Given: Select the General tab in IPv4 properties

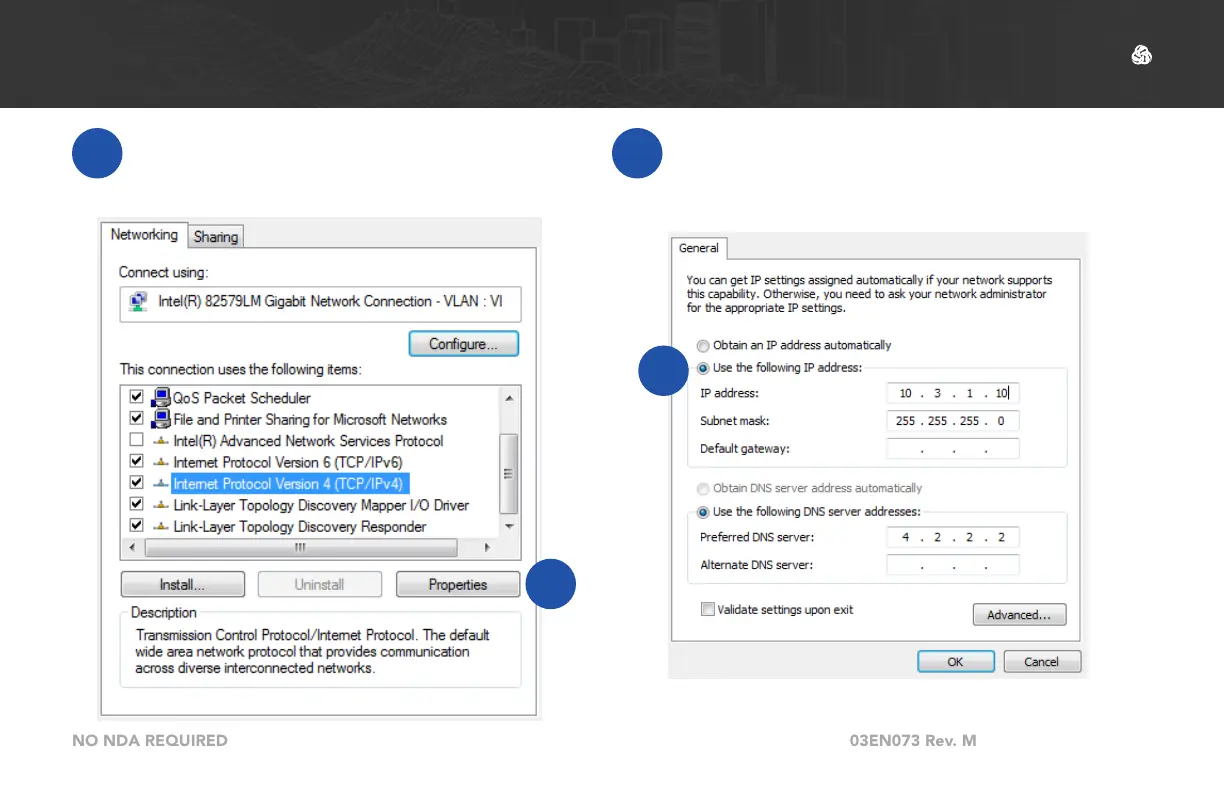Looking at the screenshot, I should tap(699, 248).
